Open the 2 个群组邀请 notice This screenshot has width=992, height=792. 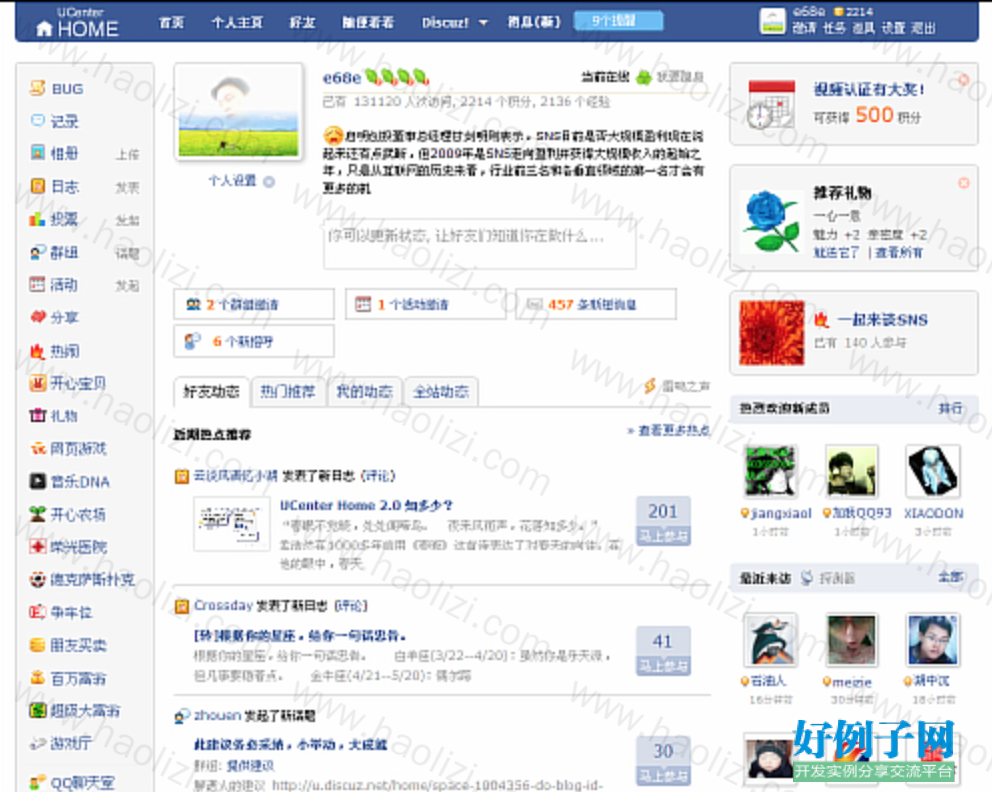pos(254,304)
